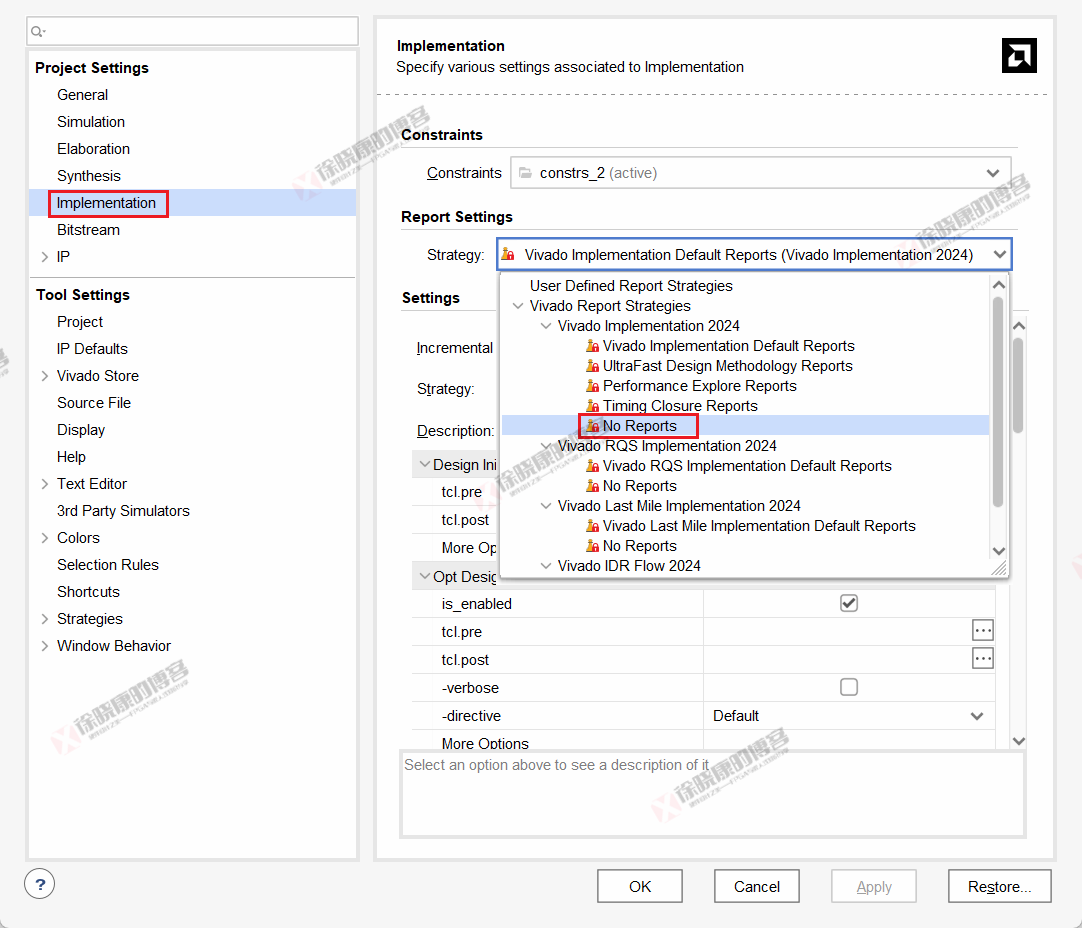
Task: Open General project settings
Action: (82, 95)
